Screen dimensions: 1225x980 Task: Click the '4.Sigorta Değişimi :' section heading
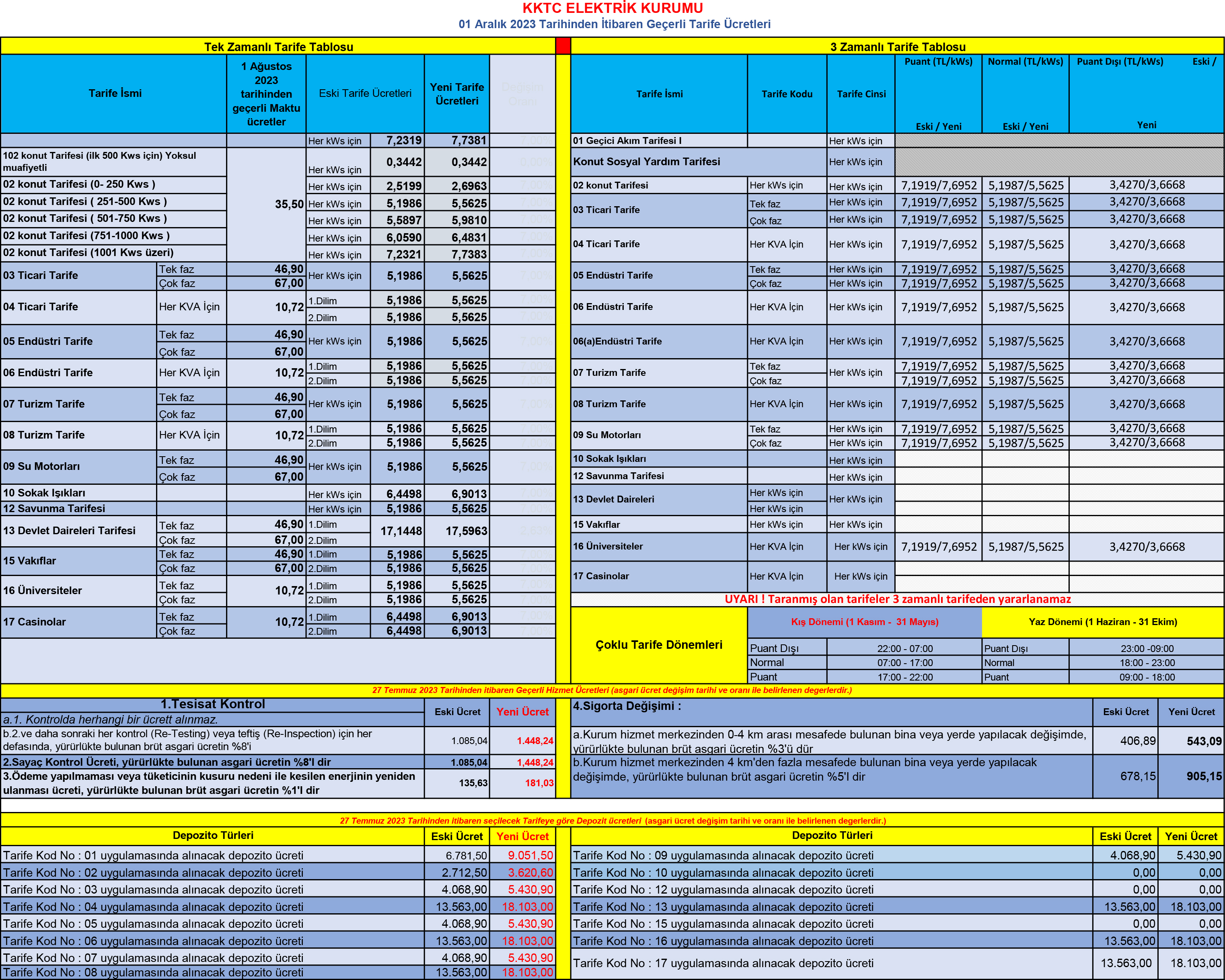(x=627, y=706)
